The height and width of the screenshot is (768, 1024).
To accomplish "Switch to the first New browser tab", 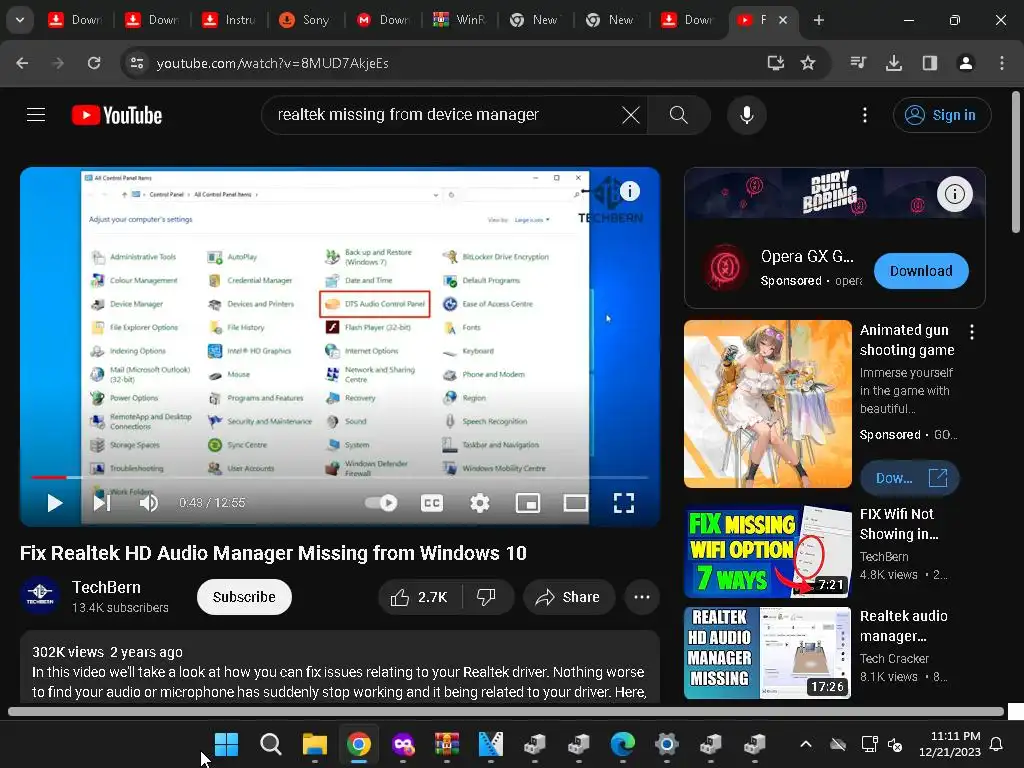I will 535,20.
